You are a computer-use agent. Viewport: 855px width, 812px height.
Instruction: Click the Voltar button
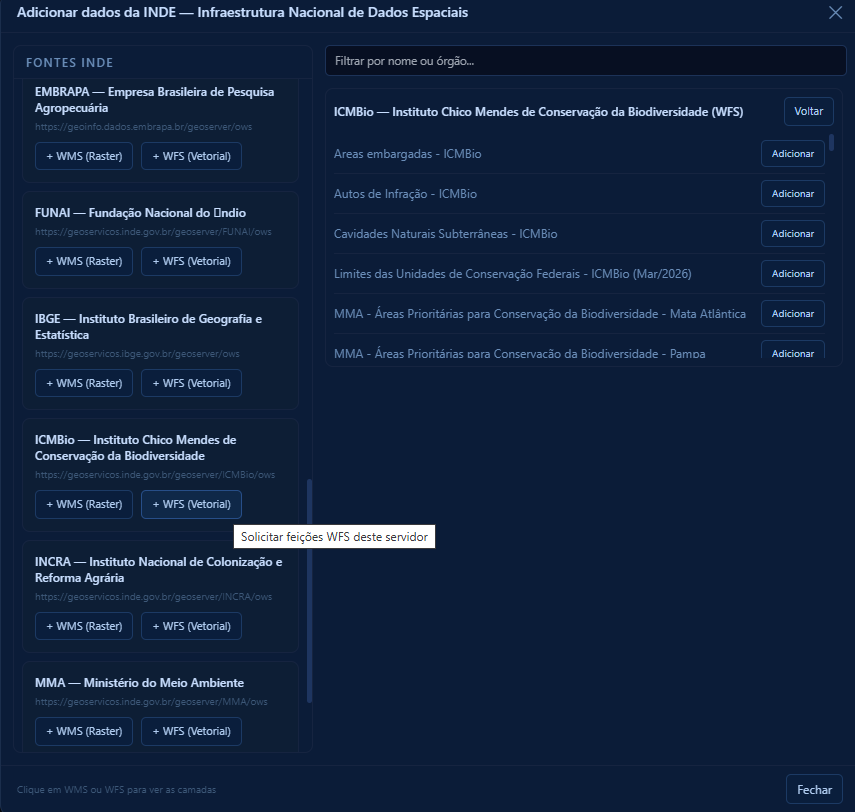tap(809, 111)
